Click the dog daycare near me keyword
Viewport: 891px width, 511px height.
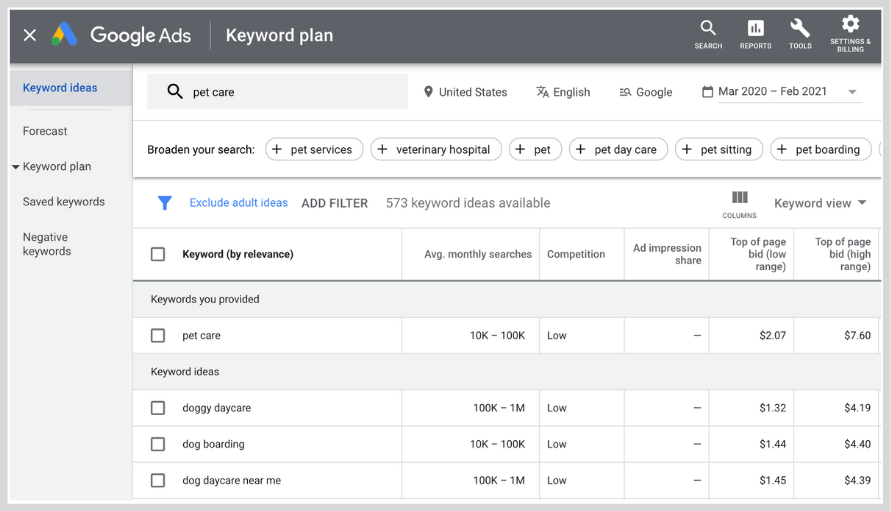pos(231,480)
